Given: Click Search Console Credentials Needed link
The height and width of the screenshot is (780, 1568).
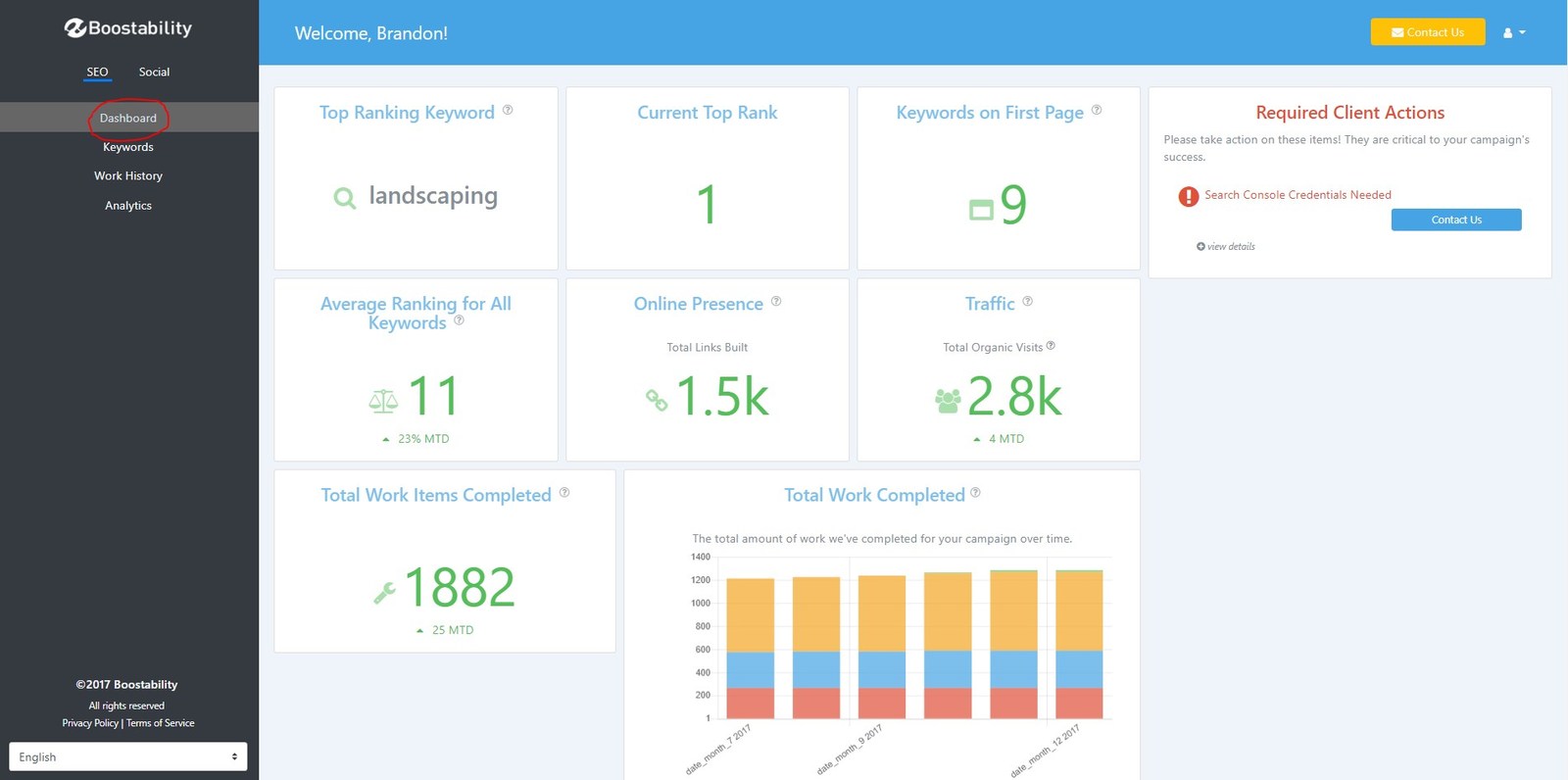Looking at the screenshot, I should click(x=1298, y=195).
